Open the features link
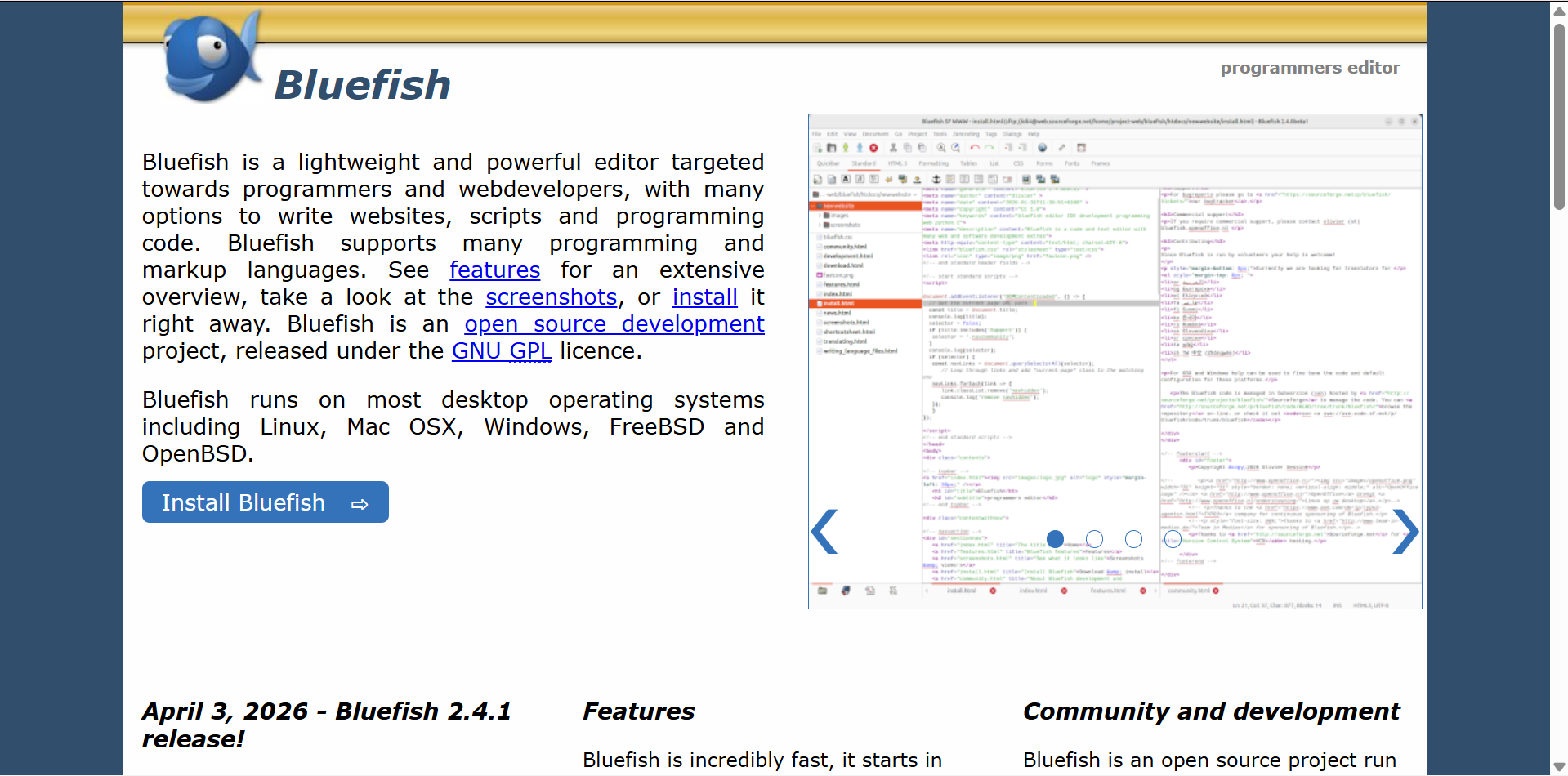Viewport: 1568px width, 776px height. tap(495, 270)
